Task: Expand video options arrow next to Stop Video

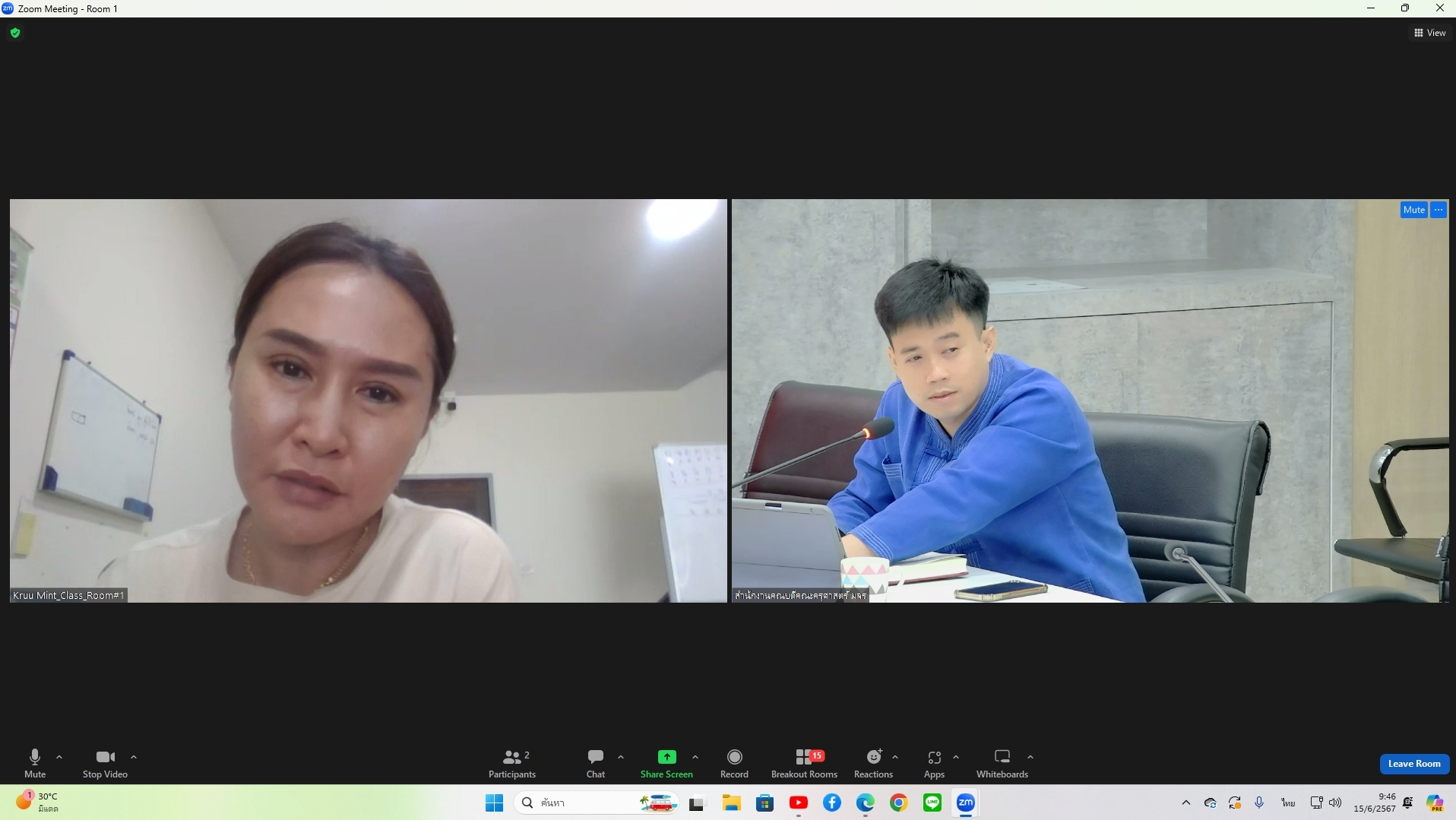Action: coord(134,757)
